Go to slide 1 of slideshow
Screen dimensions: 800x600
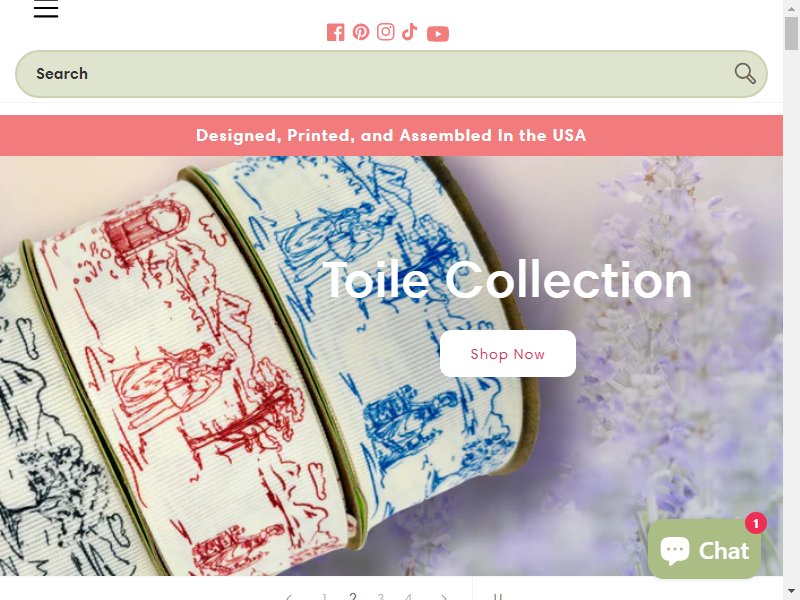tap(324, 596)
